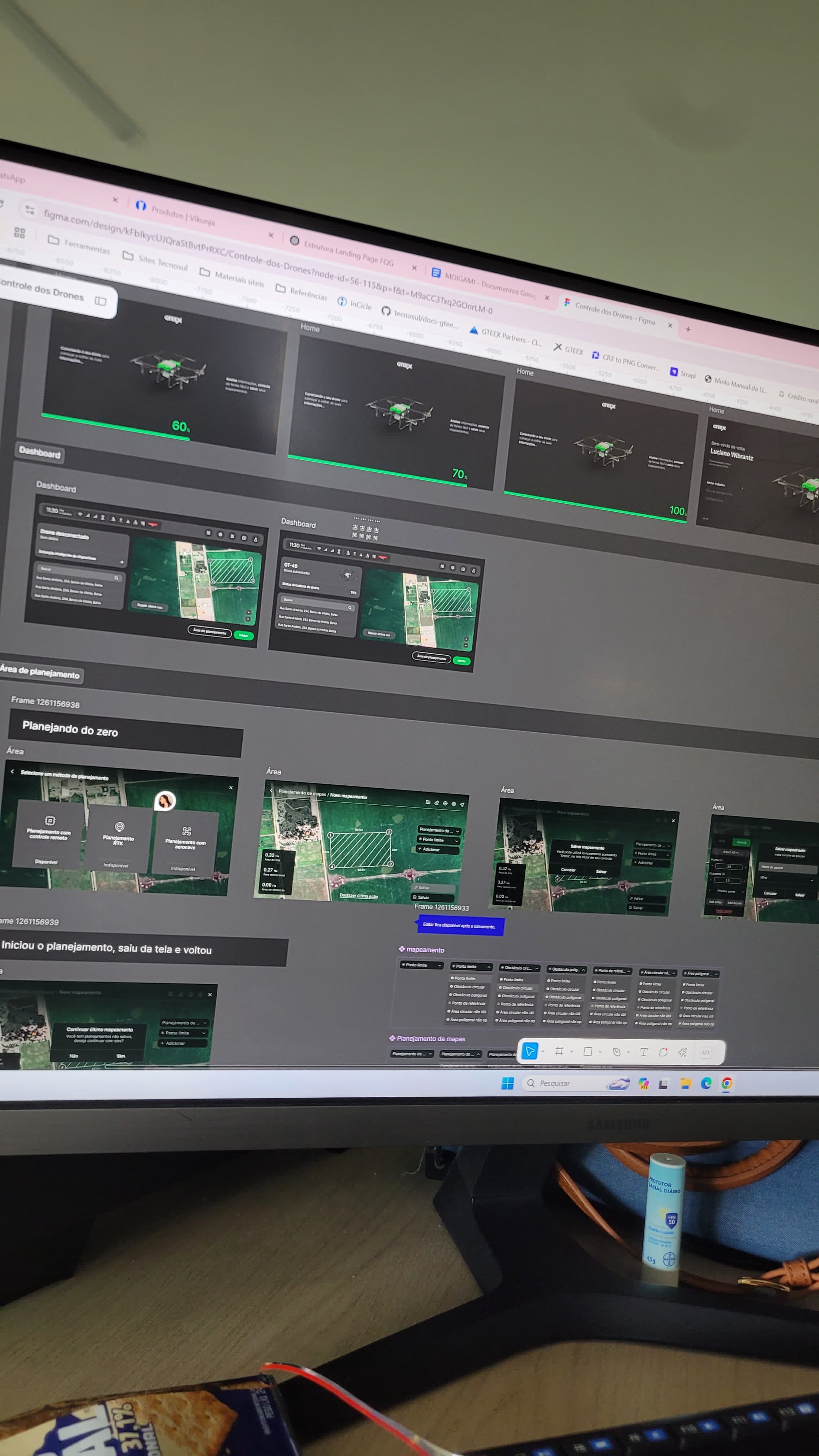Screen dimensions: 819x1456
Task: Open File Explorer from taskbar
Action: 686,1084
